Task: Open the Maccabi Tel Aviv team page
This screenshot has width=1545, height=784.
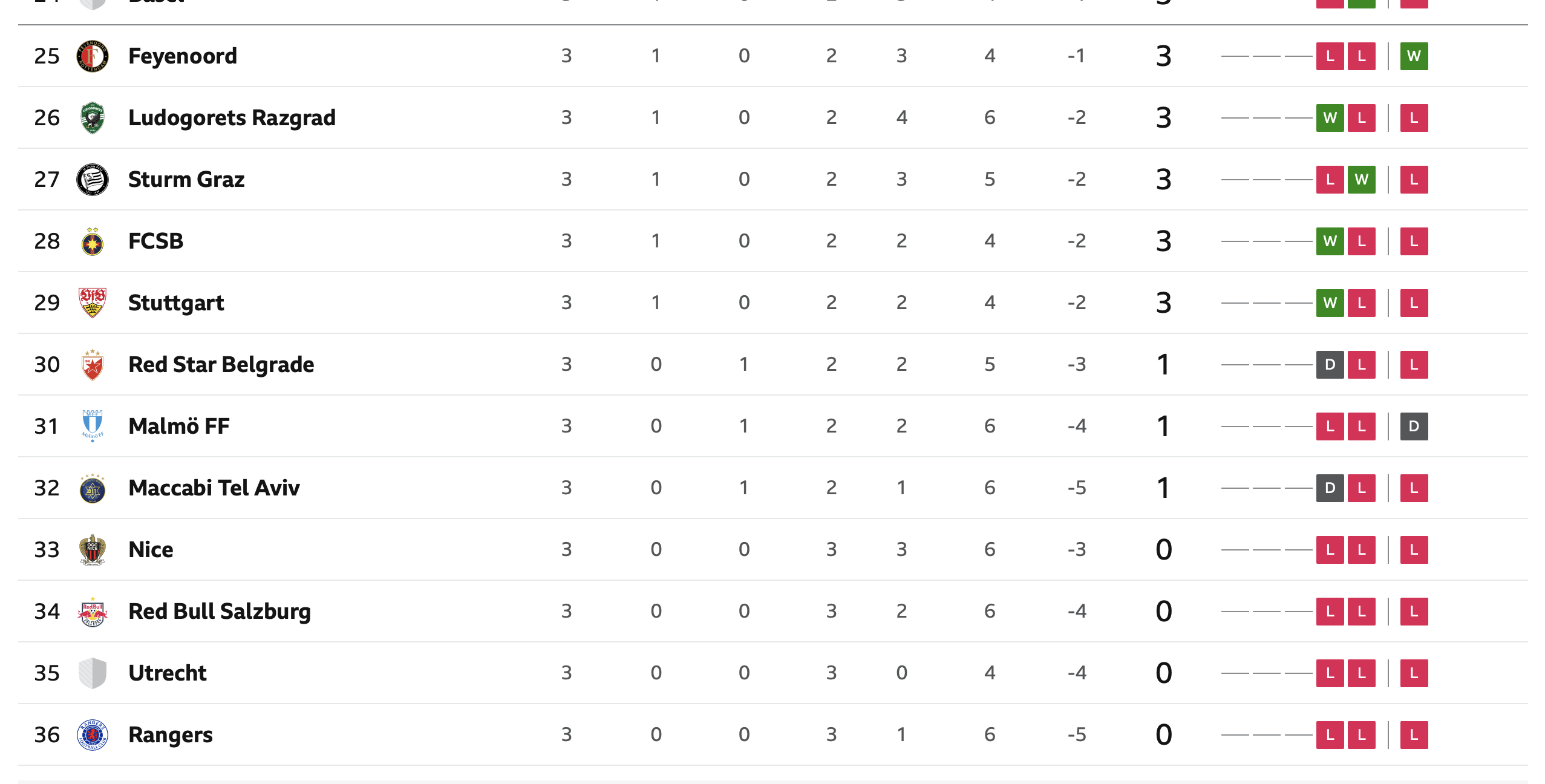Action: [x=214, y=488]
